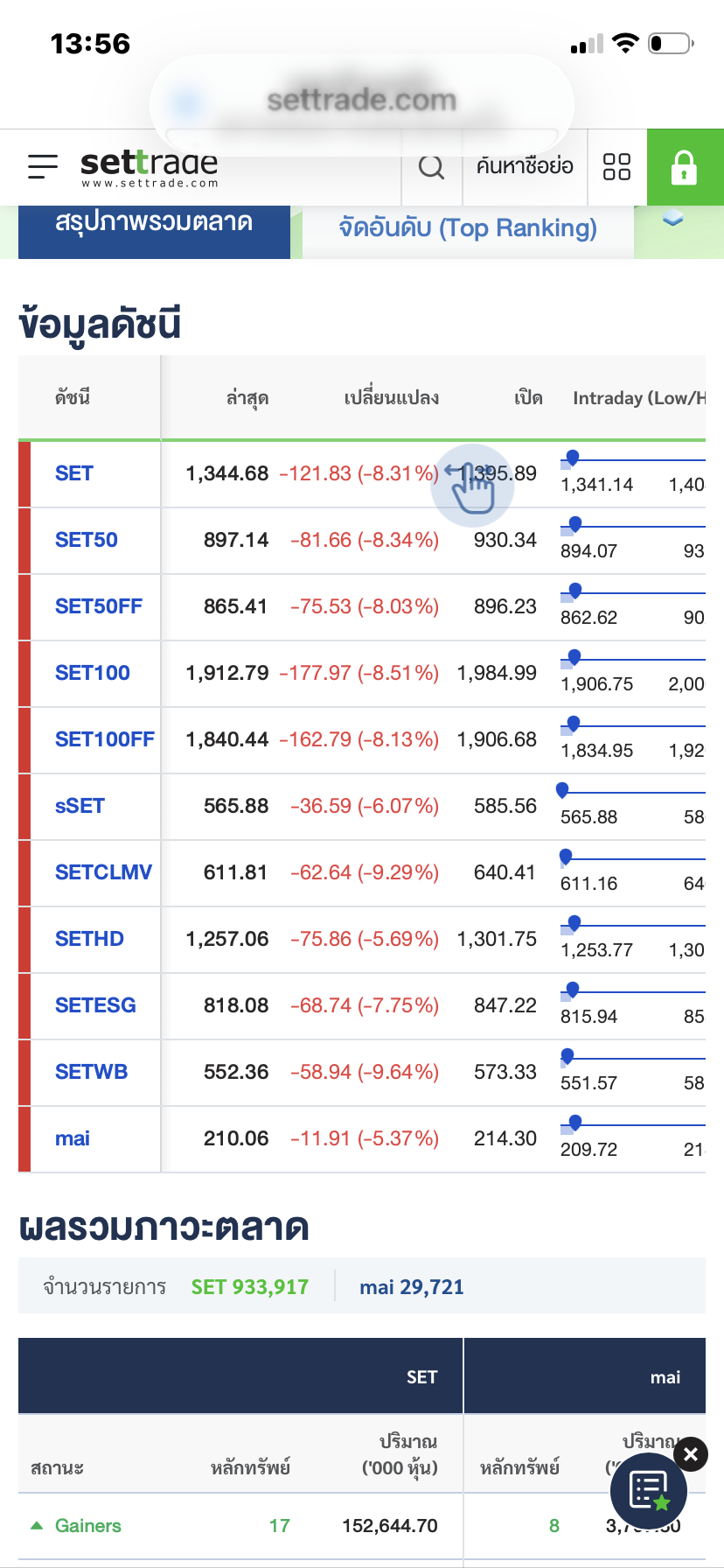Open the SET50 index link

(x=86, y=540)
